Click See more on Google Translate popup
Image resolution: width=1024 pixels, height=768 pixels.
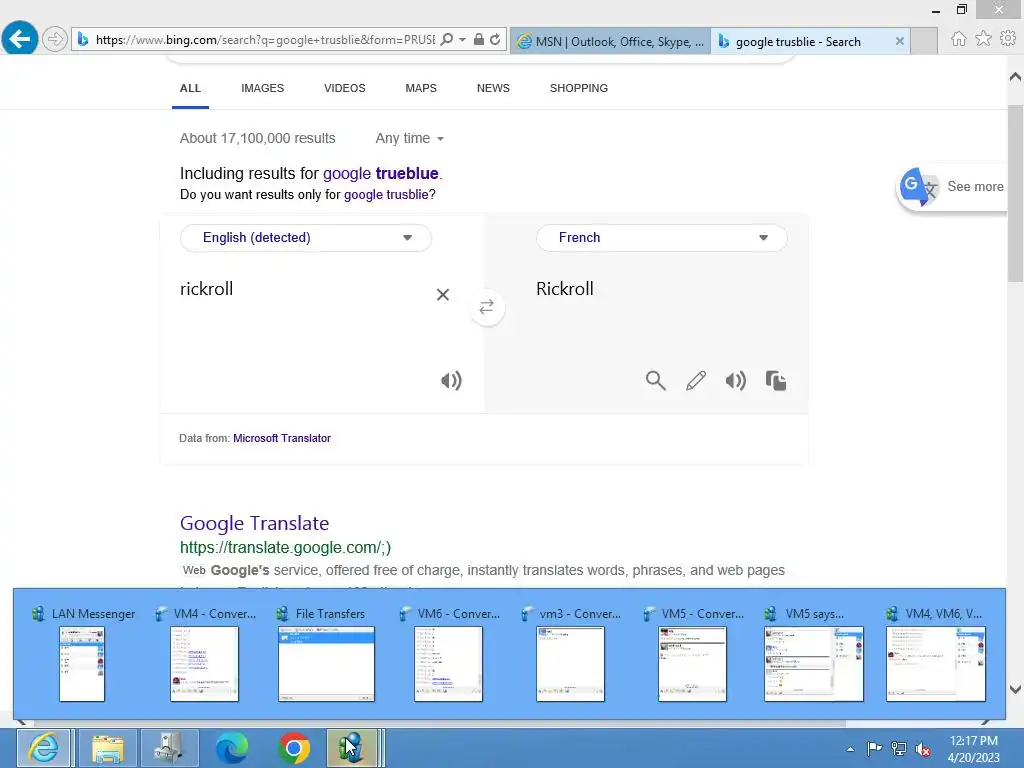pyautogui.click(x=975, y=187)
